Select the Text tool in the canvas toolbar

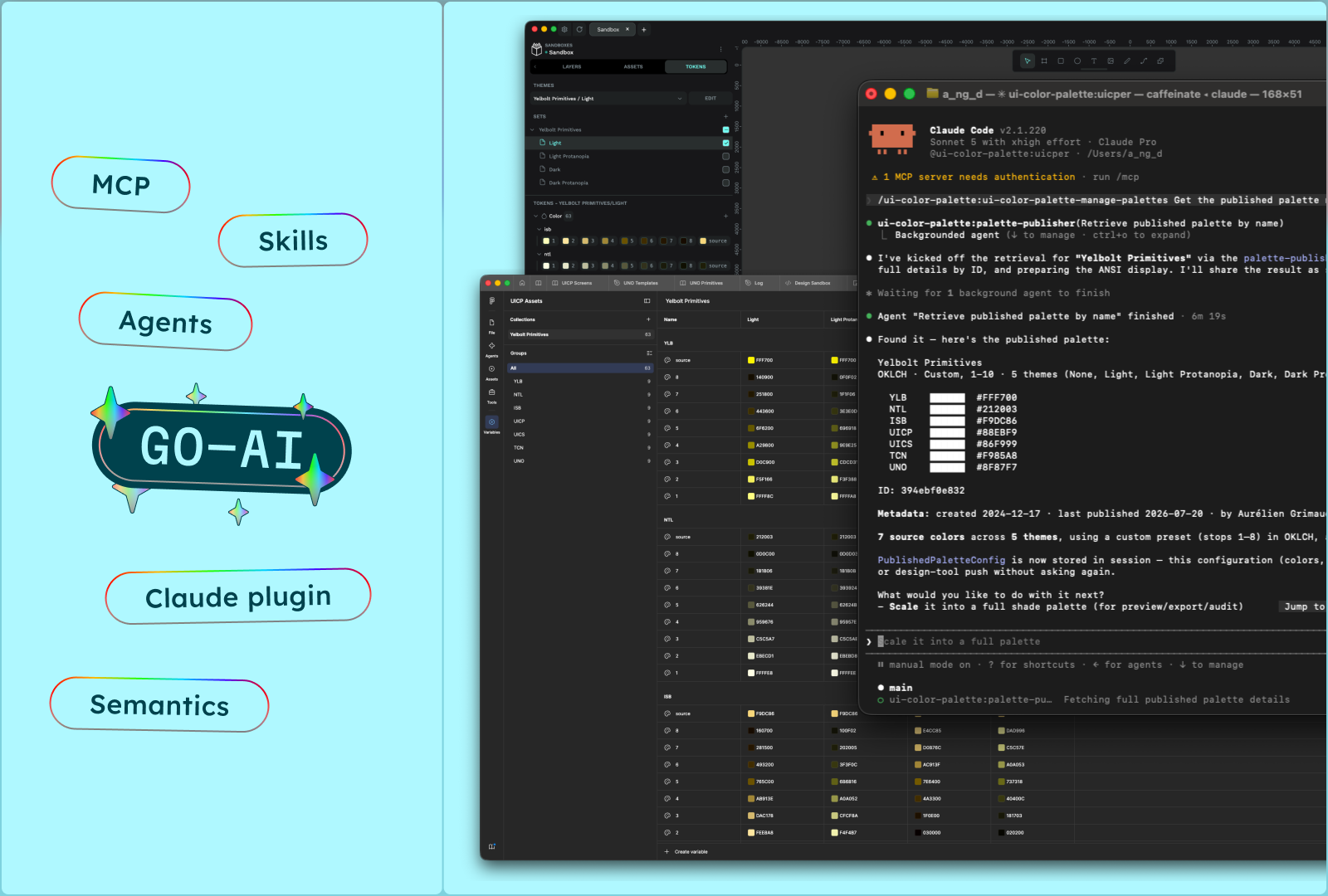click(1094, 61)
